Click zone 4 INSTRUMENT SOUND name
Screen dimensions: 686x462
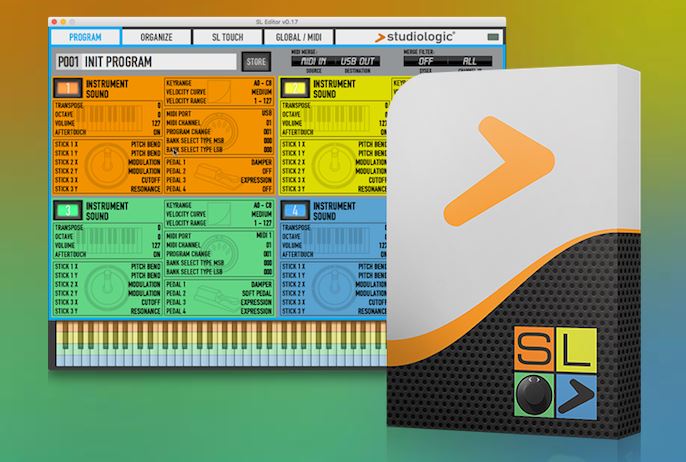click(334, 211)
